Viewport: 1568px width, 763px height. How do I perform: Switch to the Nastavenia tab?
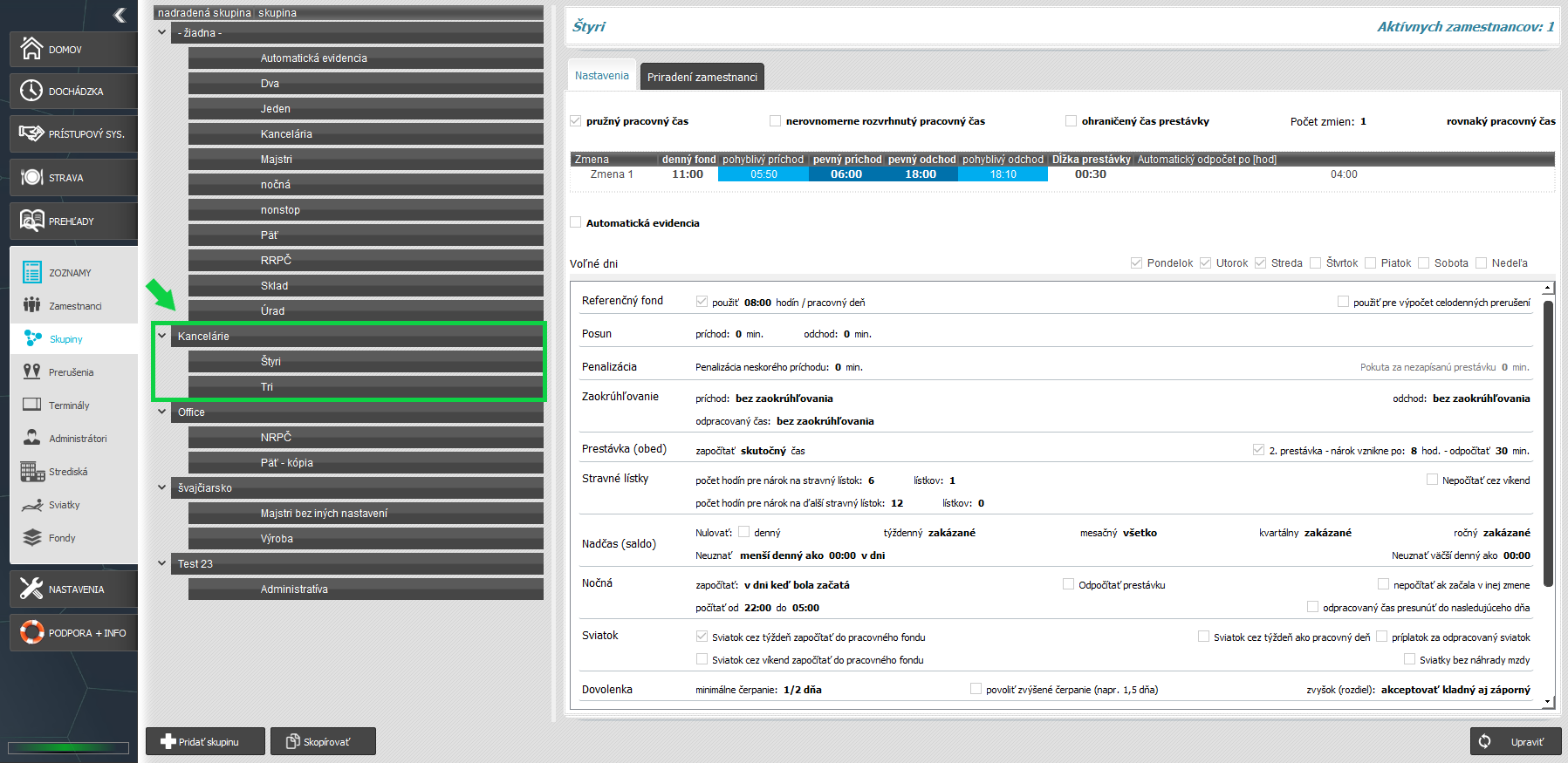[602, 75]
